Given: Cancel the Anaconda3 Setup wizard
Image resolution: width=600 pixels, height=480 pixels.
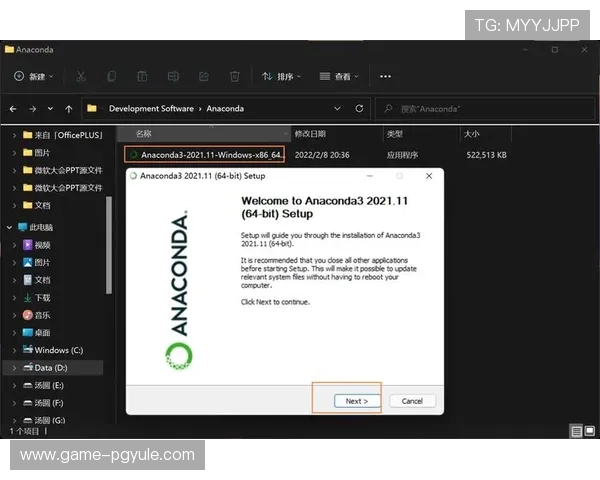Looking at the screenshot, I should coord(412,401).
